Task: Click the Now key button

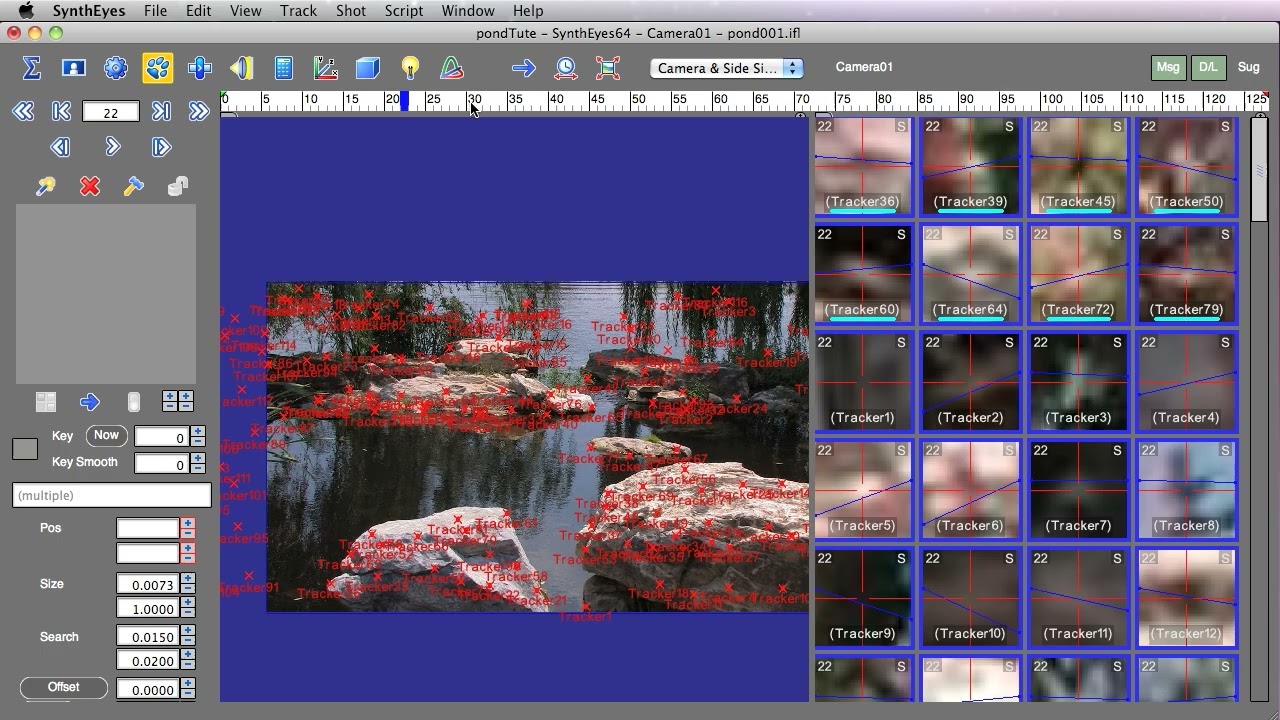Action: coord(106,435)
